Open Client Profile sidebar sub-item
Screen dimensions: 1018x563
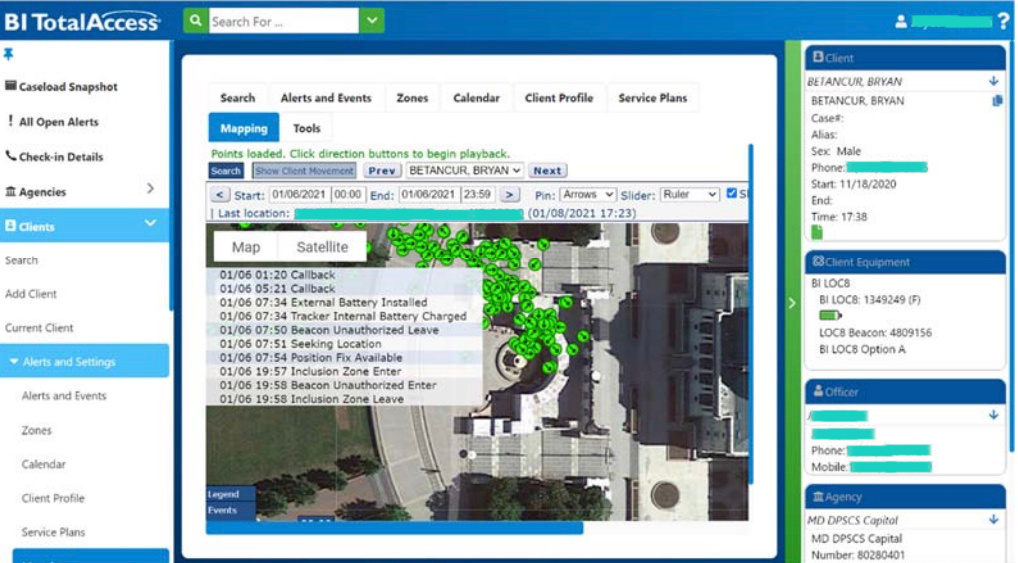pyautogui.click(x=53, y=498)
